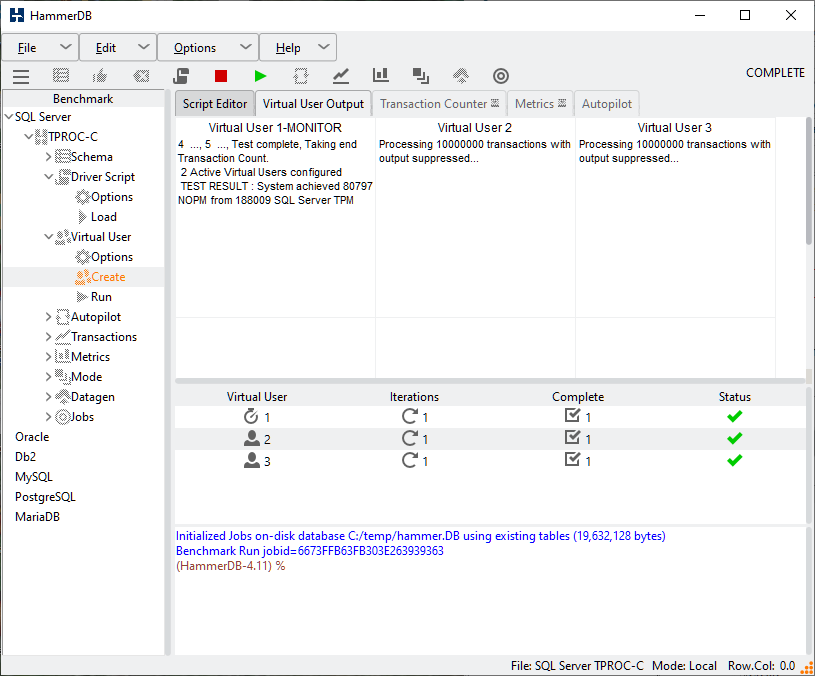This screenshot has width=815, height=676.
Task: Click the Metrics tree item icon
Action: pos(62,356)
